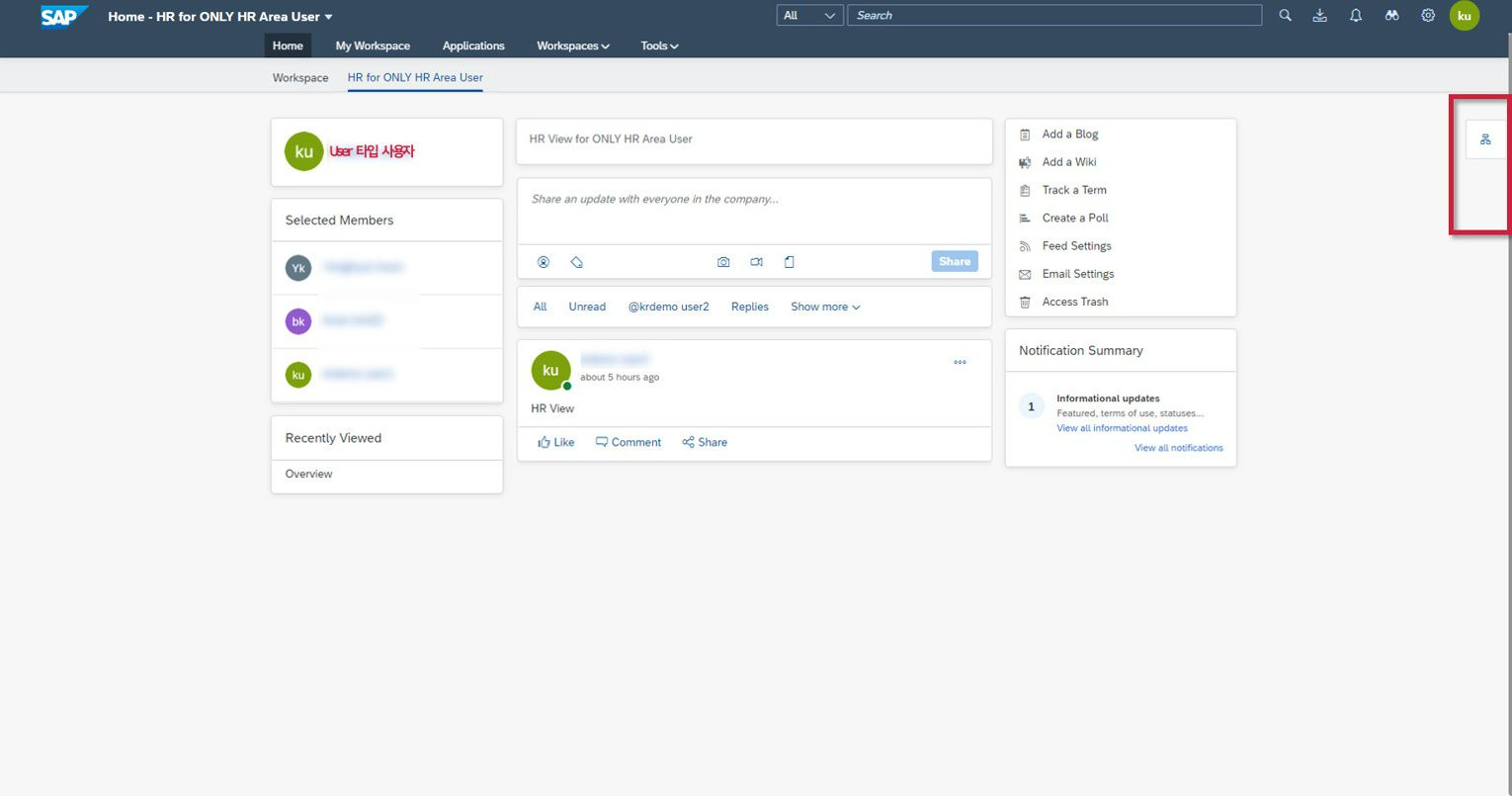This screenshot has height=796, width=1512.
Task: Click the Access Trash text link
Action: 1075,302
